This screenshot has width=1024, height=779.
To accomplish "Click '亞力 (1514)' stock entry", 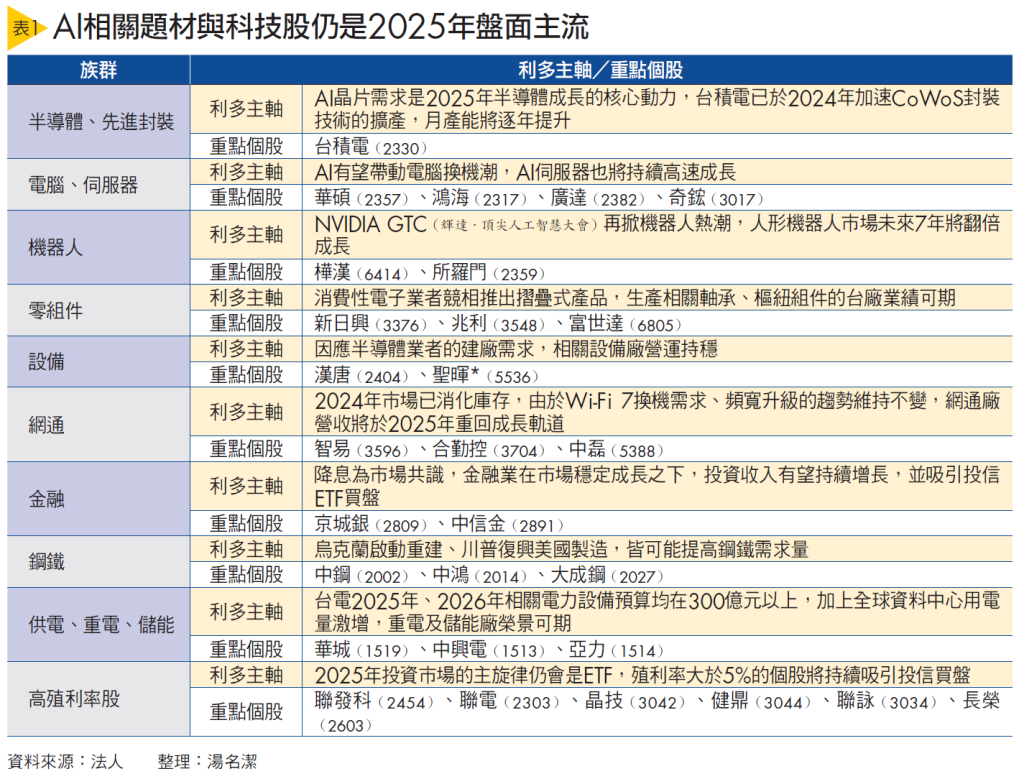I will [x=616, y=650].
